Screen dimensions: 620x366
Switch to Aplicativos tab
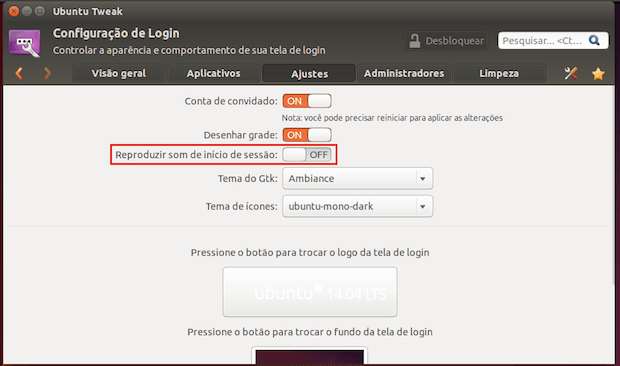214,74
